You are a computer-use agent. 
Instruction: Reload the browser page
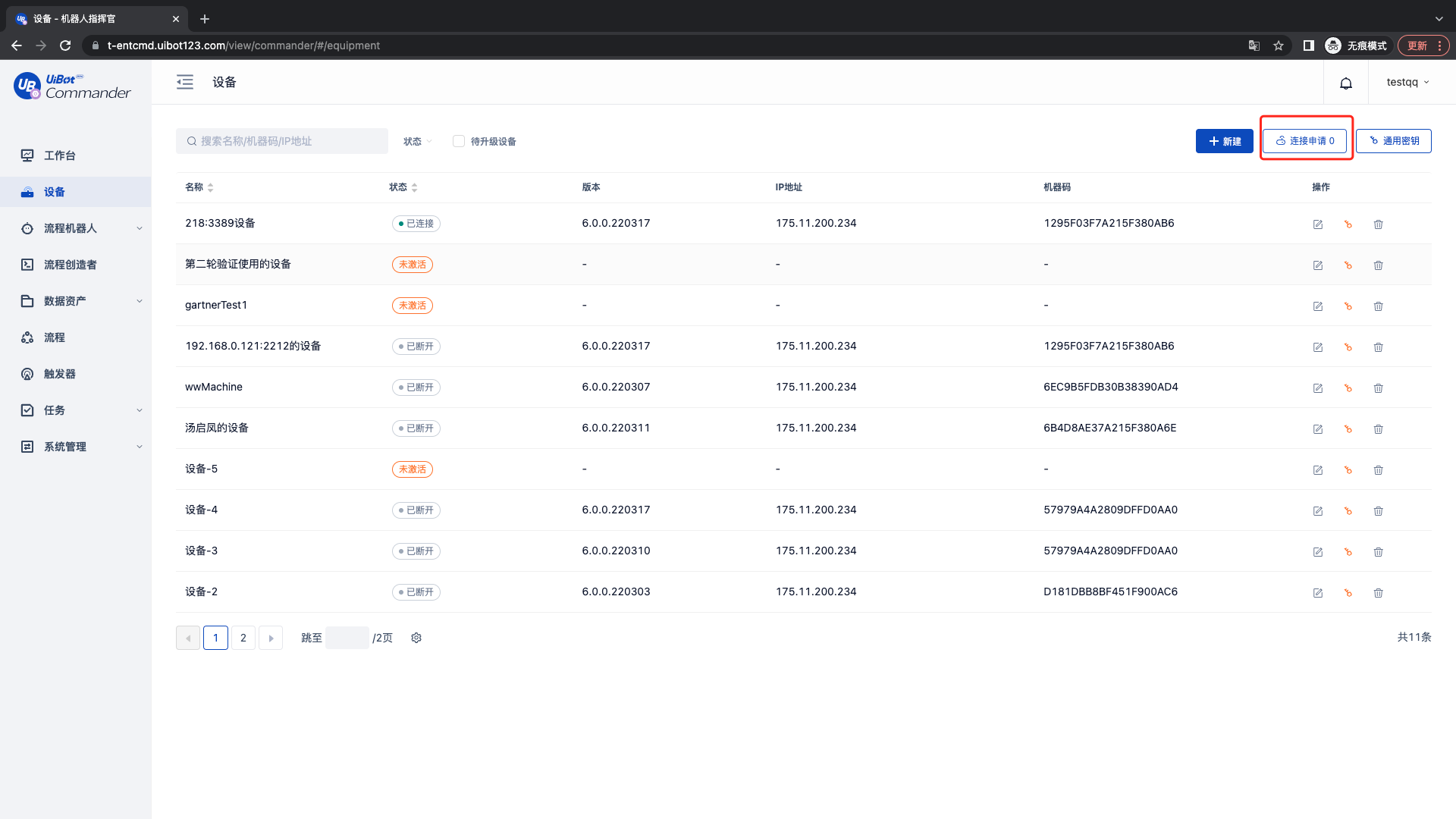tap(65, 45)
